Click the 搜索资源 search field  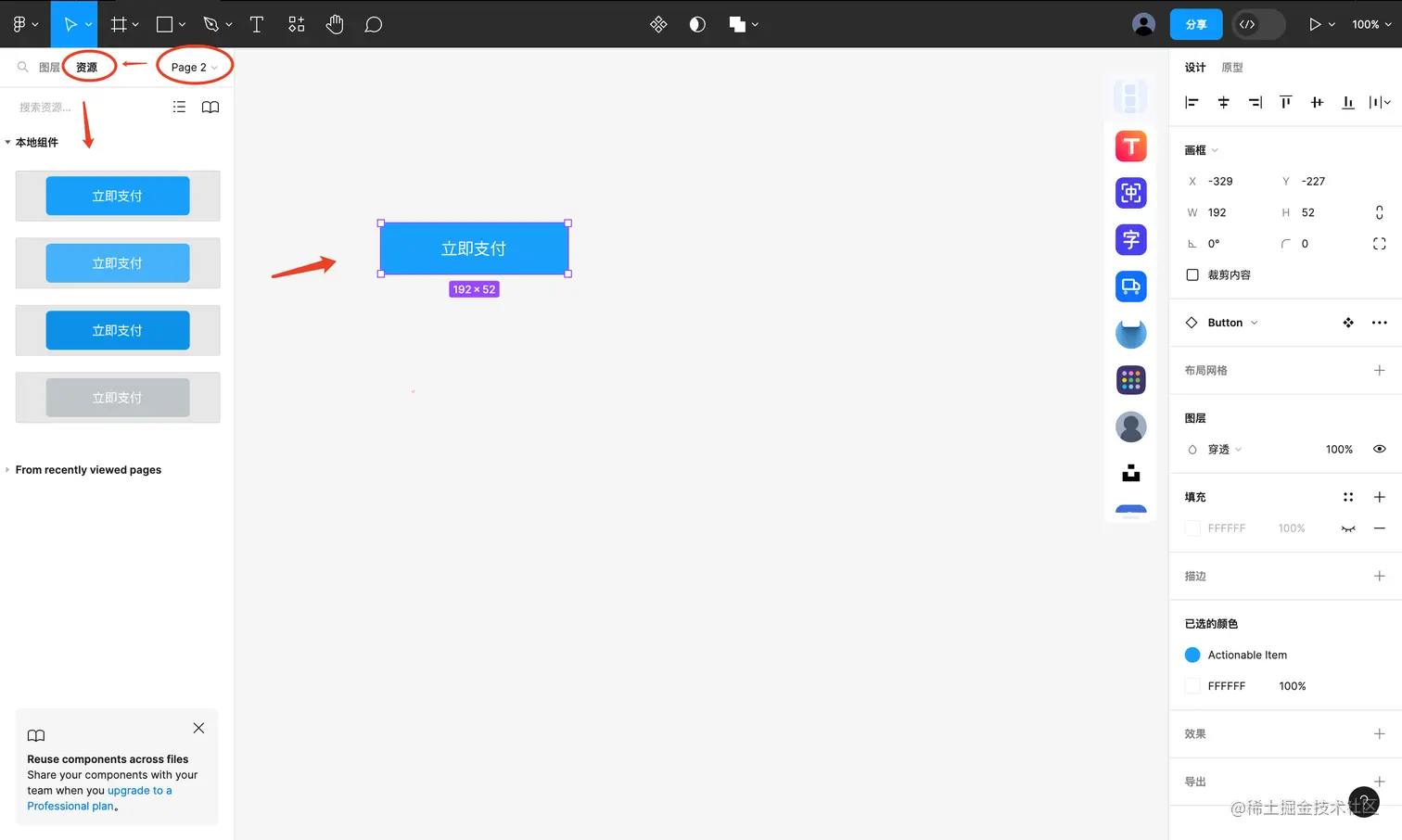(x=88, y=108)
